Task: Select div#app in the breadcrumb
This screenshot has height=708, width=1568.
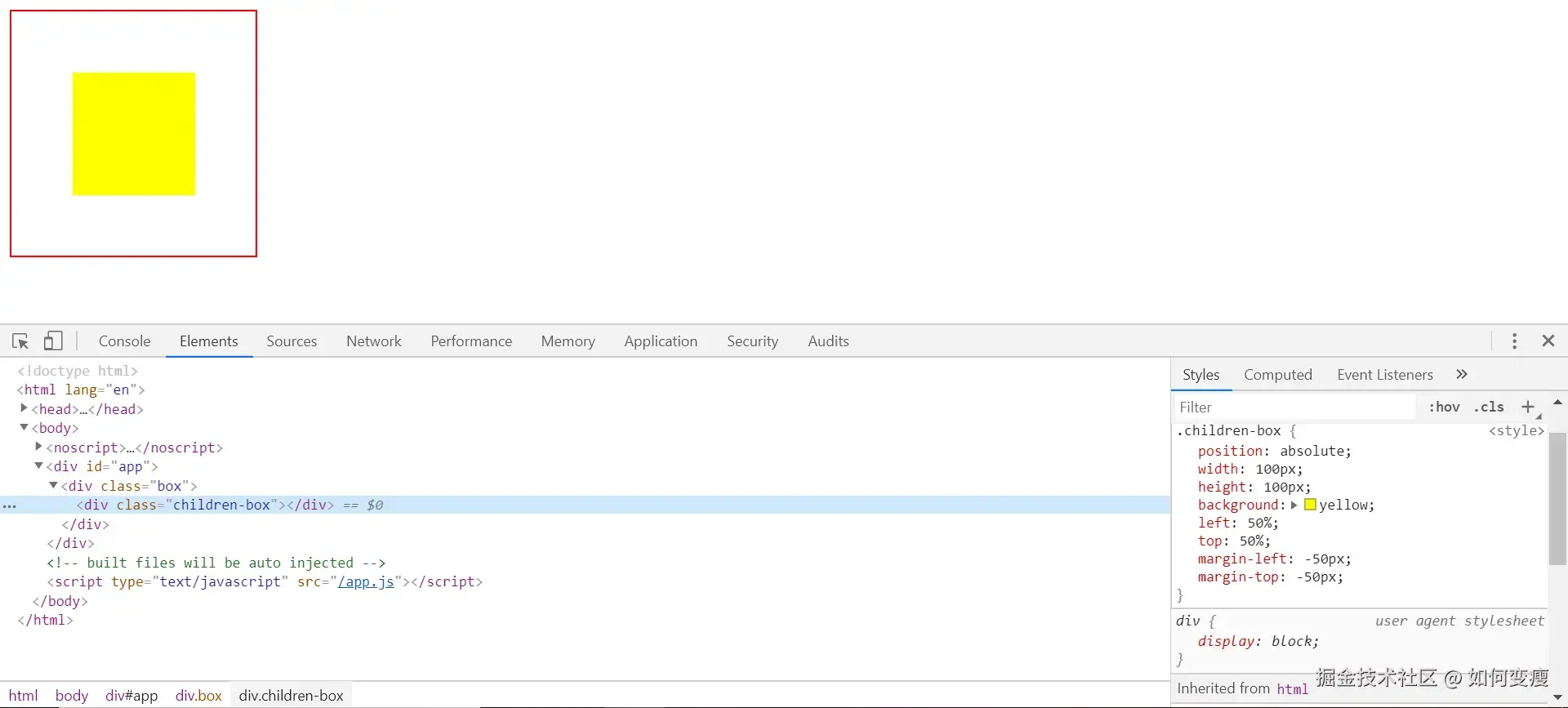Action: coord(131,696)
